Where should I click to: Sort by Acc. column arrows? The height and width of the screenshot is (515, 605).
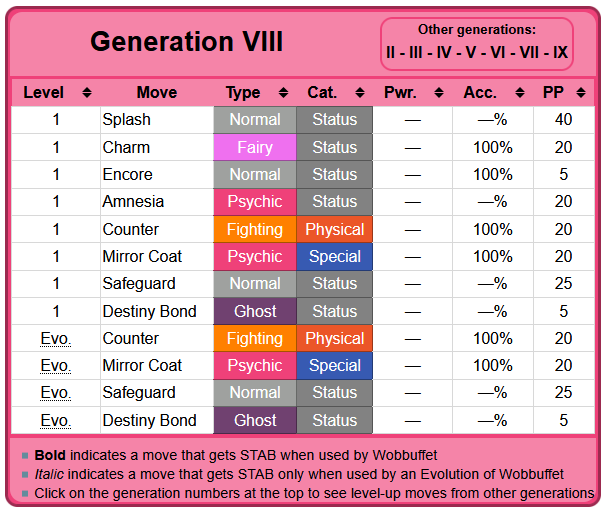click(519, 93)
